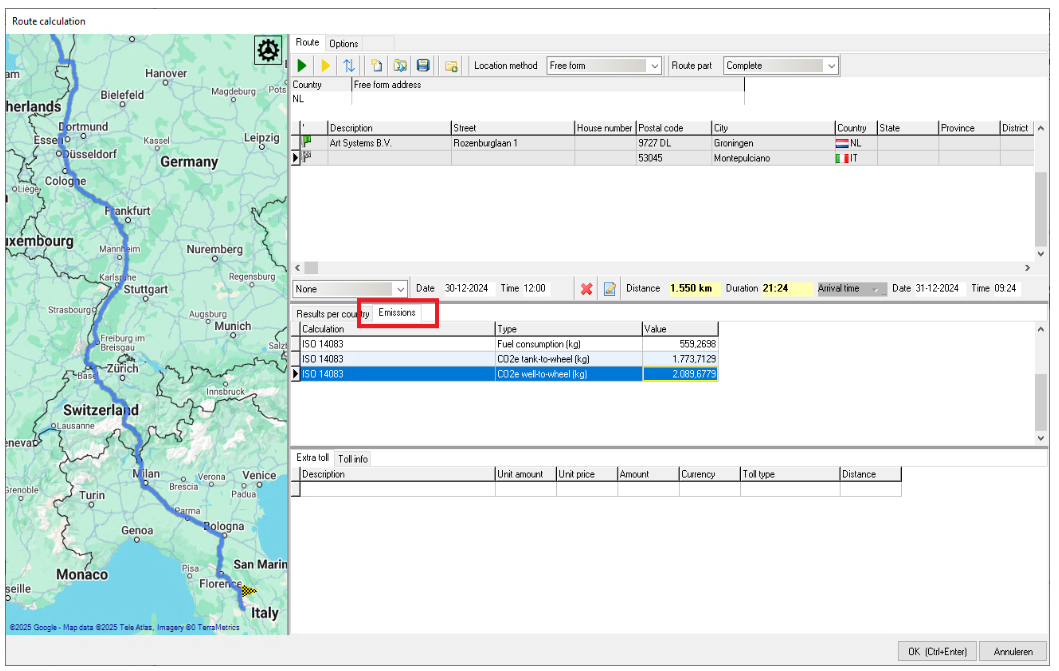Select the Emissions tab

(397, 313)
